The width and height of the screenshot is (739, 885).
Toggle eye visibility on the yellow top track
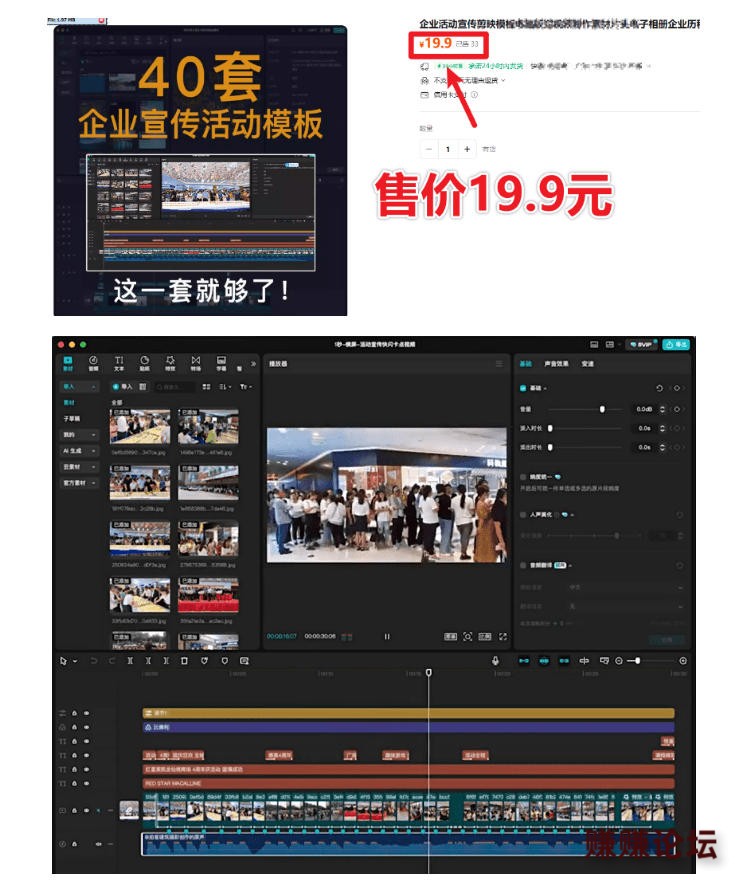tap(86, 713)
